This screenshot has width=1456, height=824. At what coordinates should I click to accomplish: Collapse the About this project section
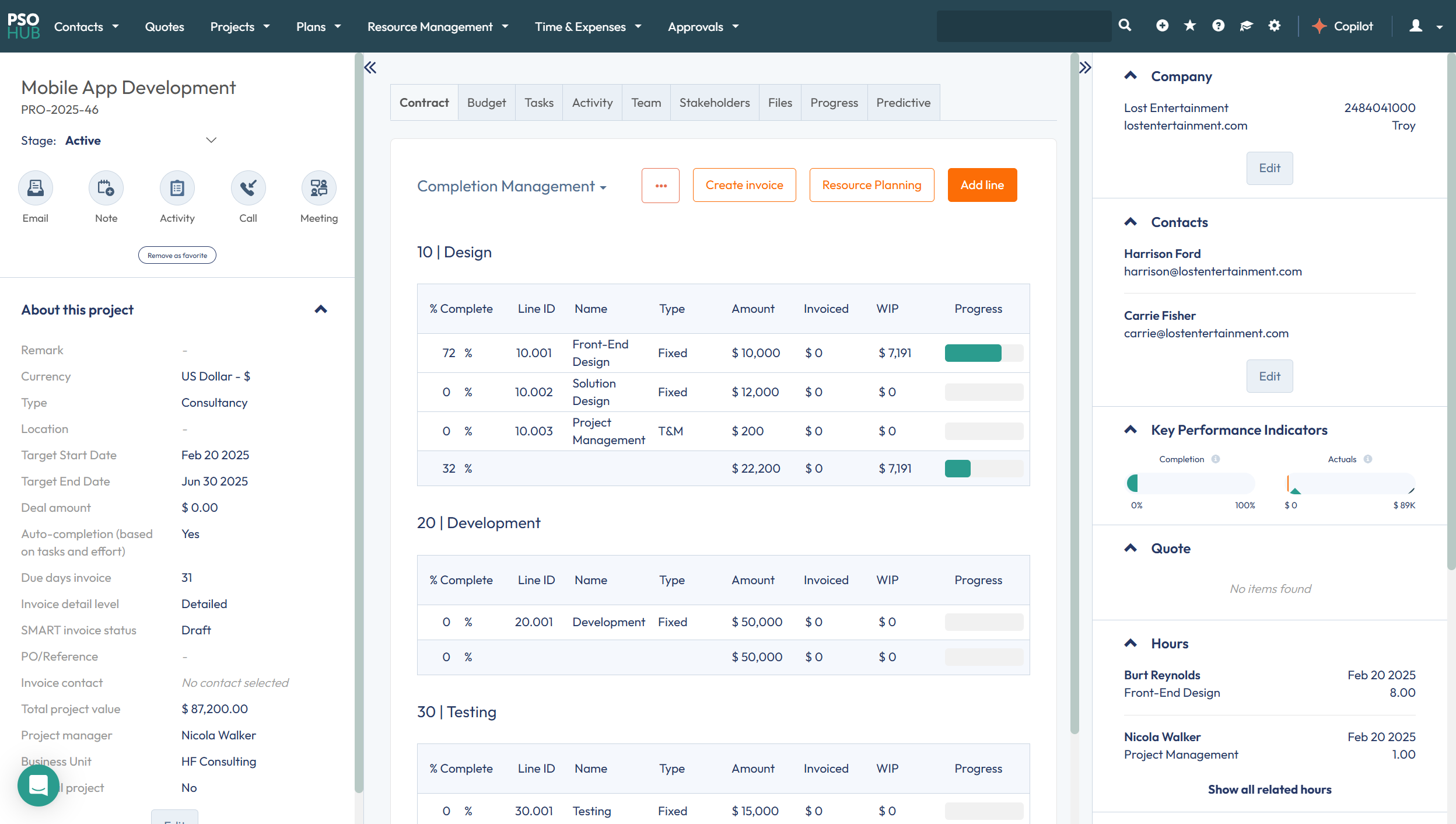tap(321, 310)
